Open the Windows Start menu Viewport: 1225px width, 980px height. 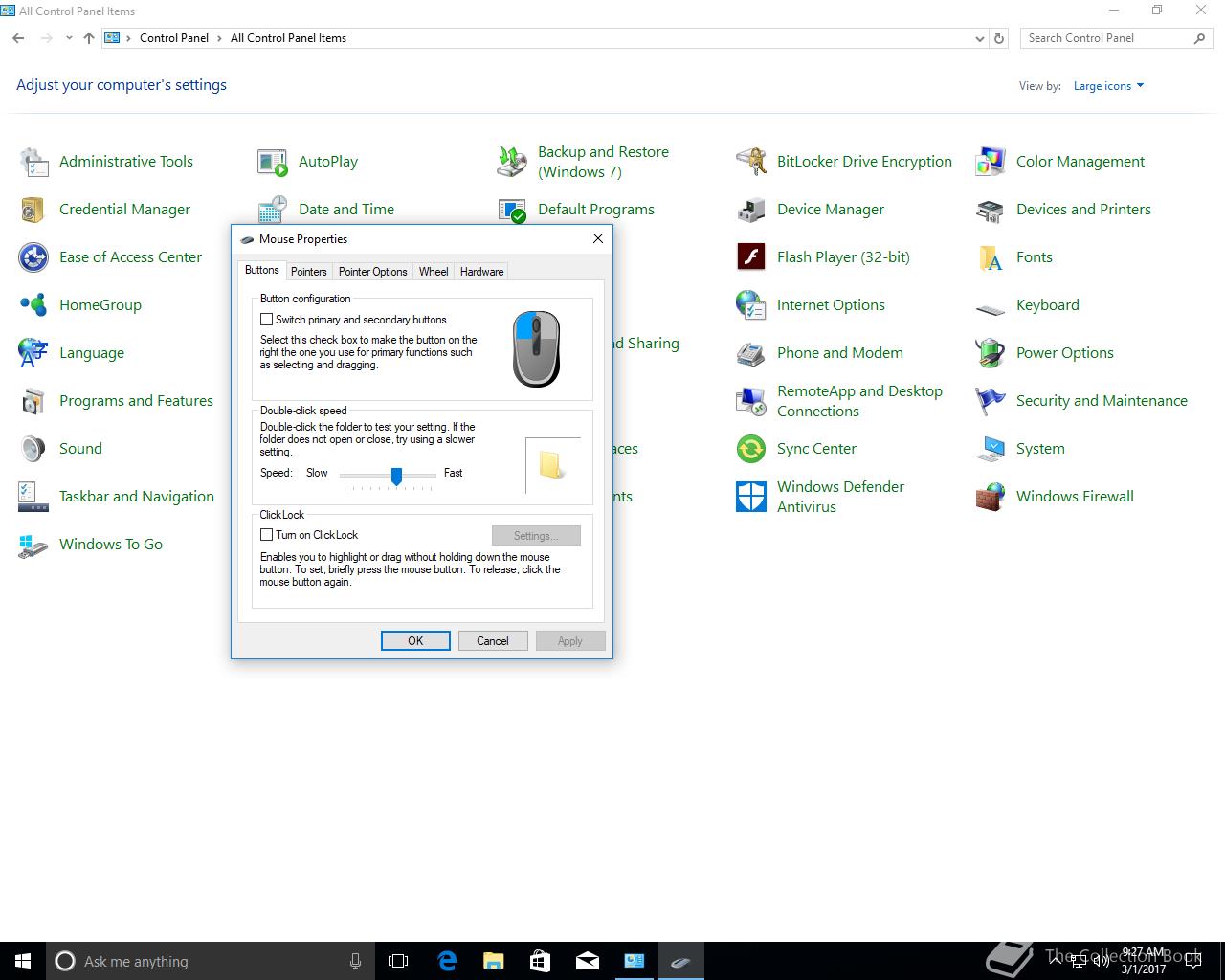pos(23,961)
